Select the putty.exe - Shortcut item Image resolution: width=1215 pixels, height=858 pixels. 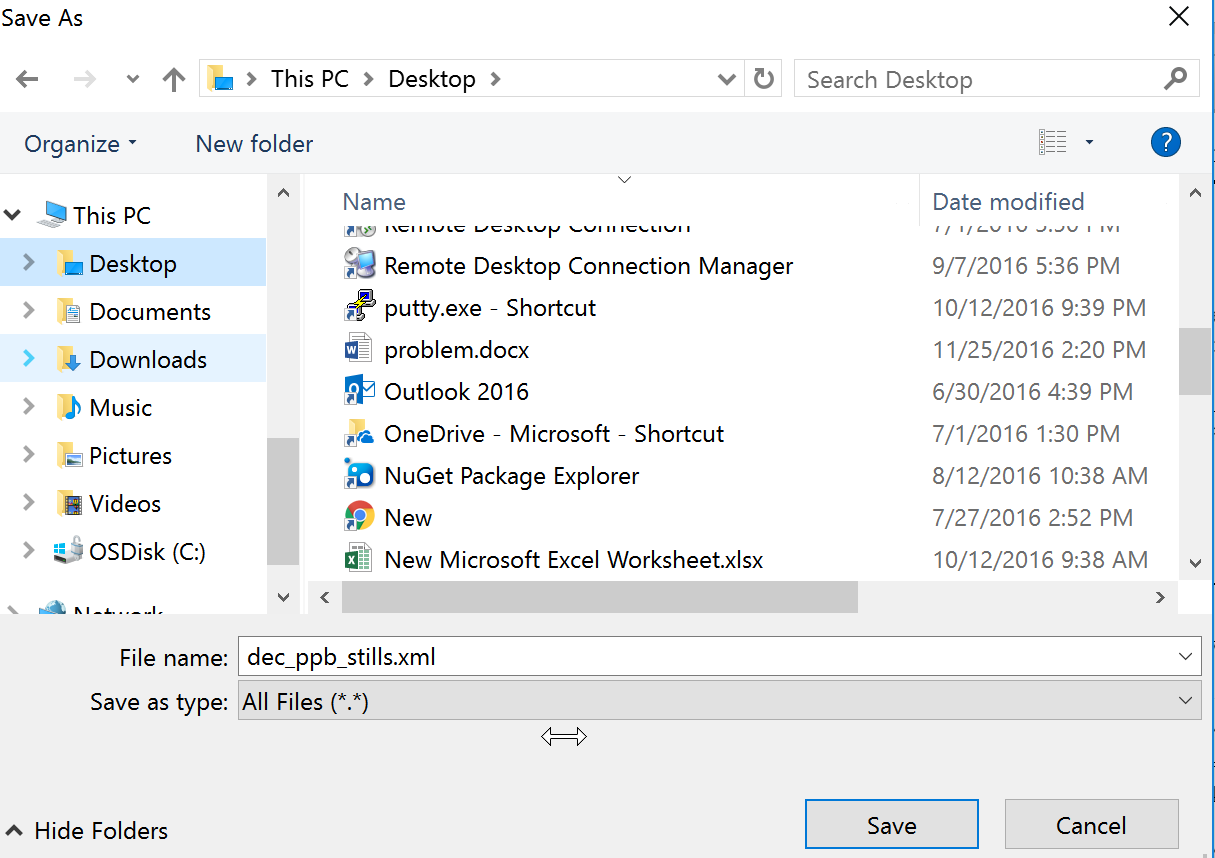coord(490,307)
